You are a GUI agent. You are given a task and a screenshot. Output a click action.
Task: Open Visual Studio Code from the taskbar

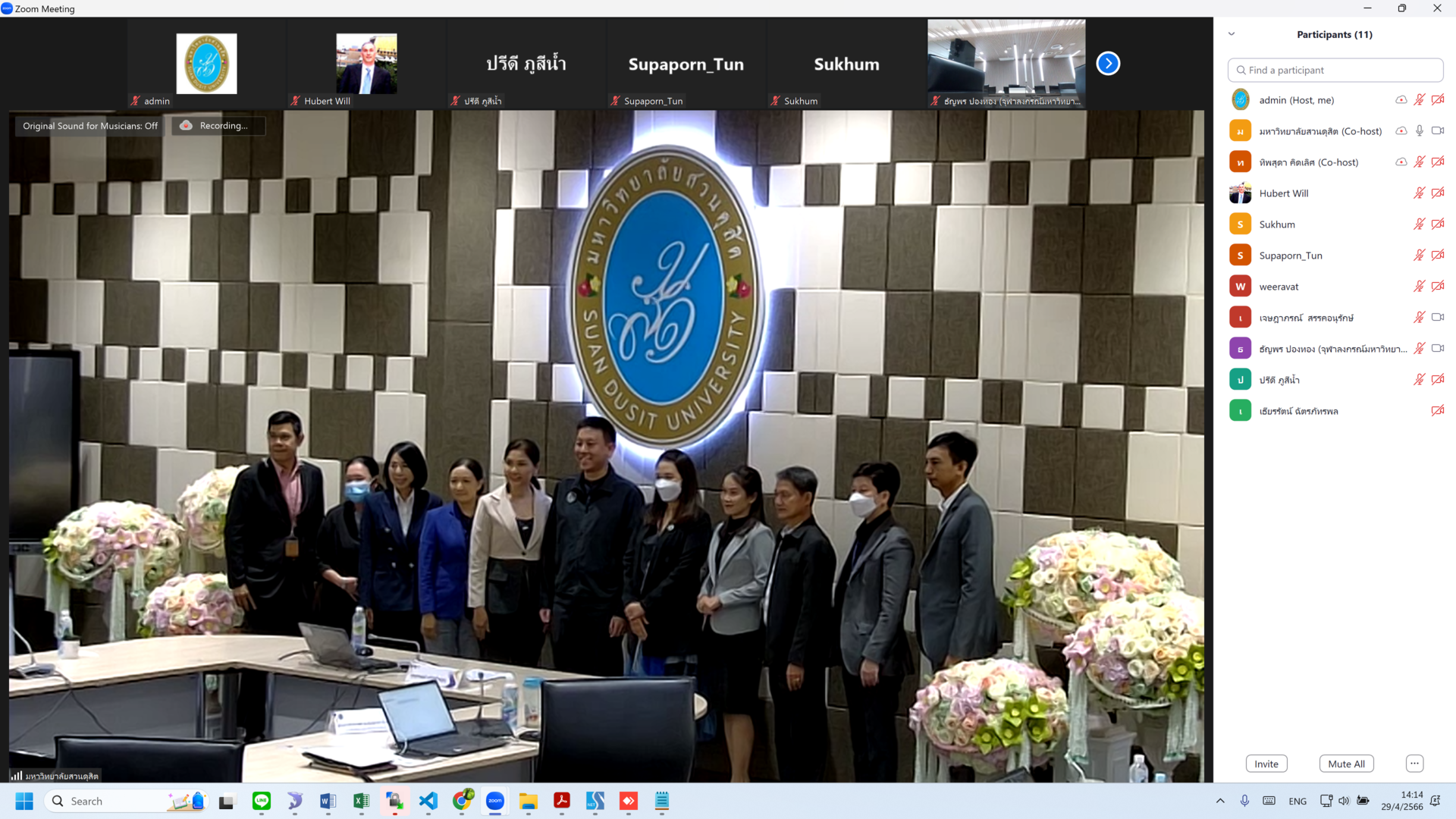click(428, 801)
